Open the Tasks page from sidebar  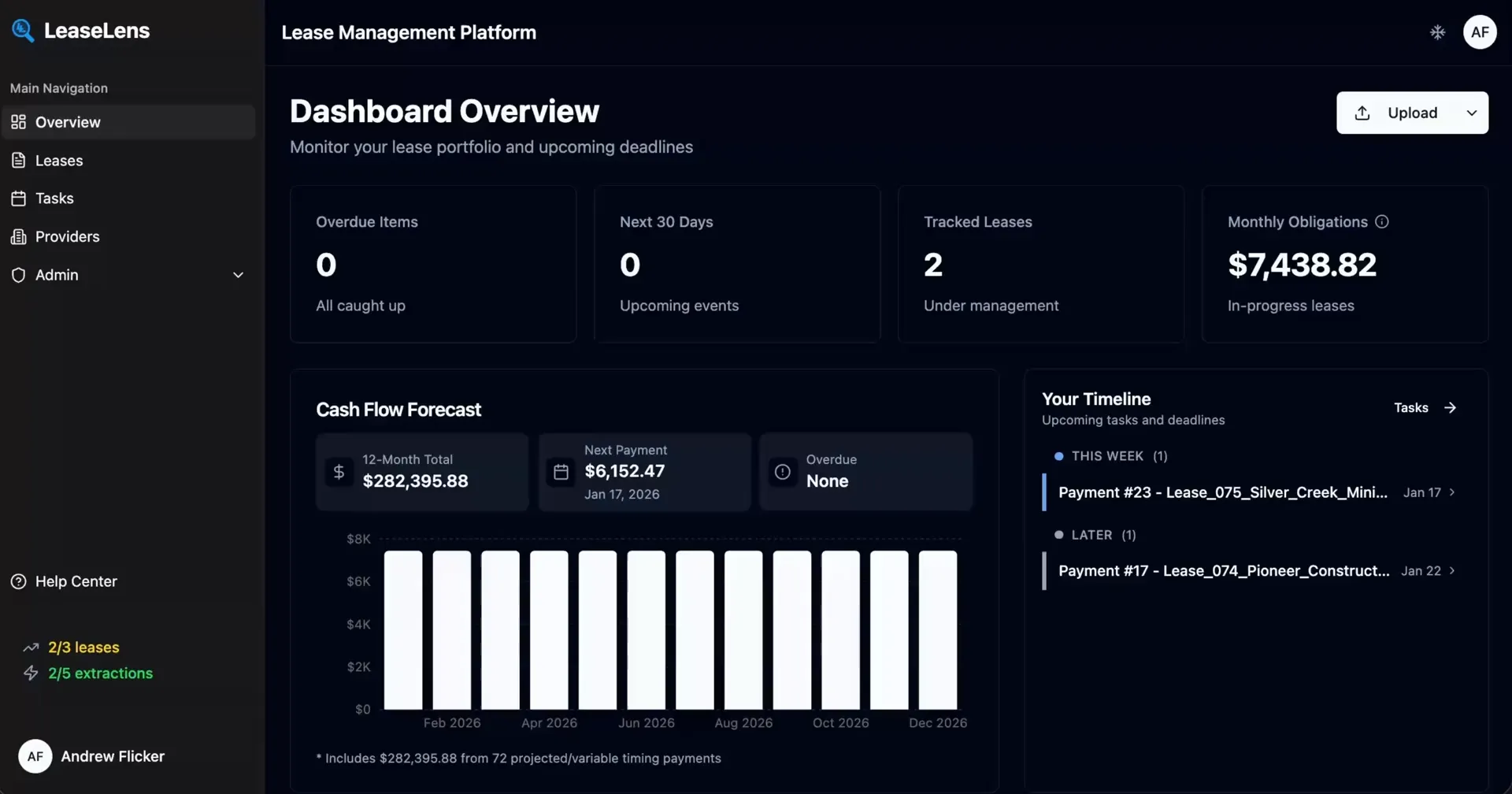[x=54, y=198]
